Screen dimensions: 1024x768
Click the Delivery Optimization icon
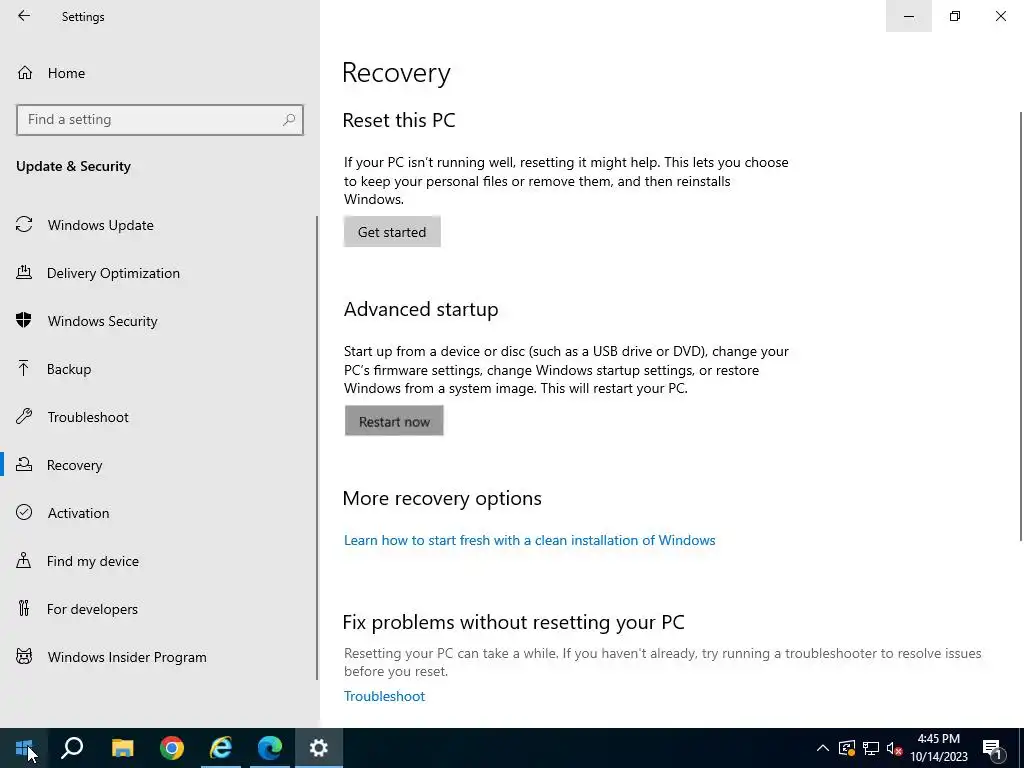point(24,272)
